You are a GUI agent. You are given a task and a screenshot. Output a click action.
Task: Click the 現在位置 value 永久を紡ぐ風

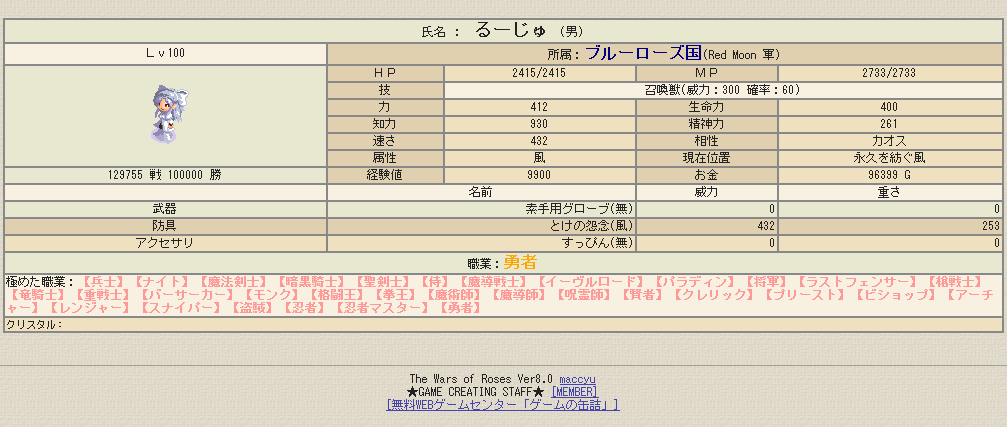point(889,157)
